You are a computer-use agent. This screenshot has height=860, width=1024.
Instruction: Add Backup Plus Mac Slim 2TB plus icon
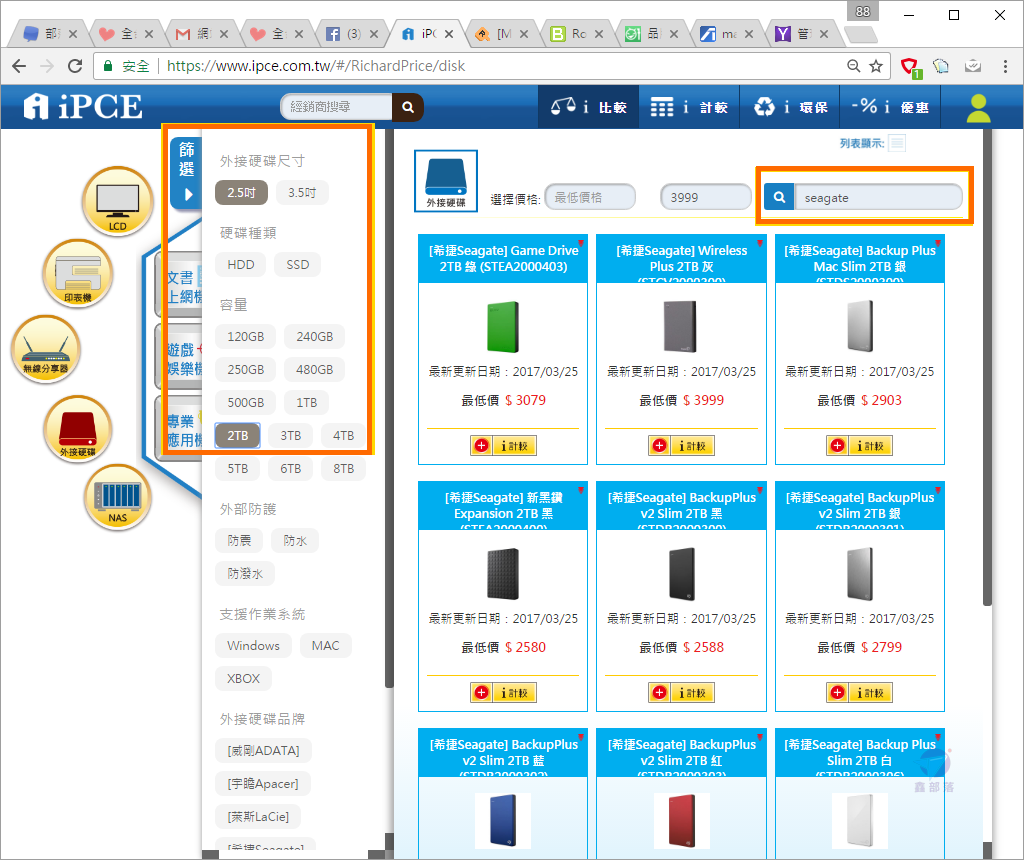pos(837,446)
